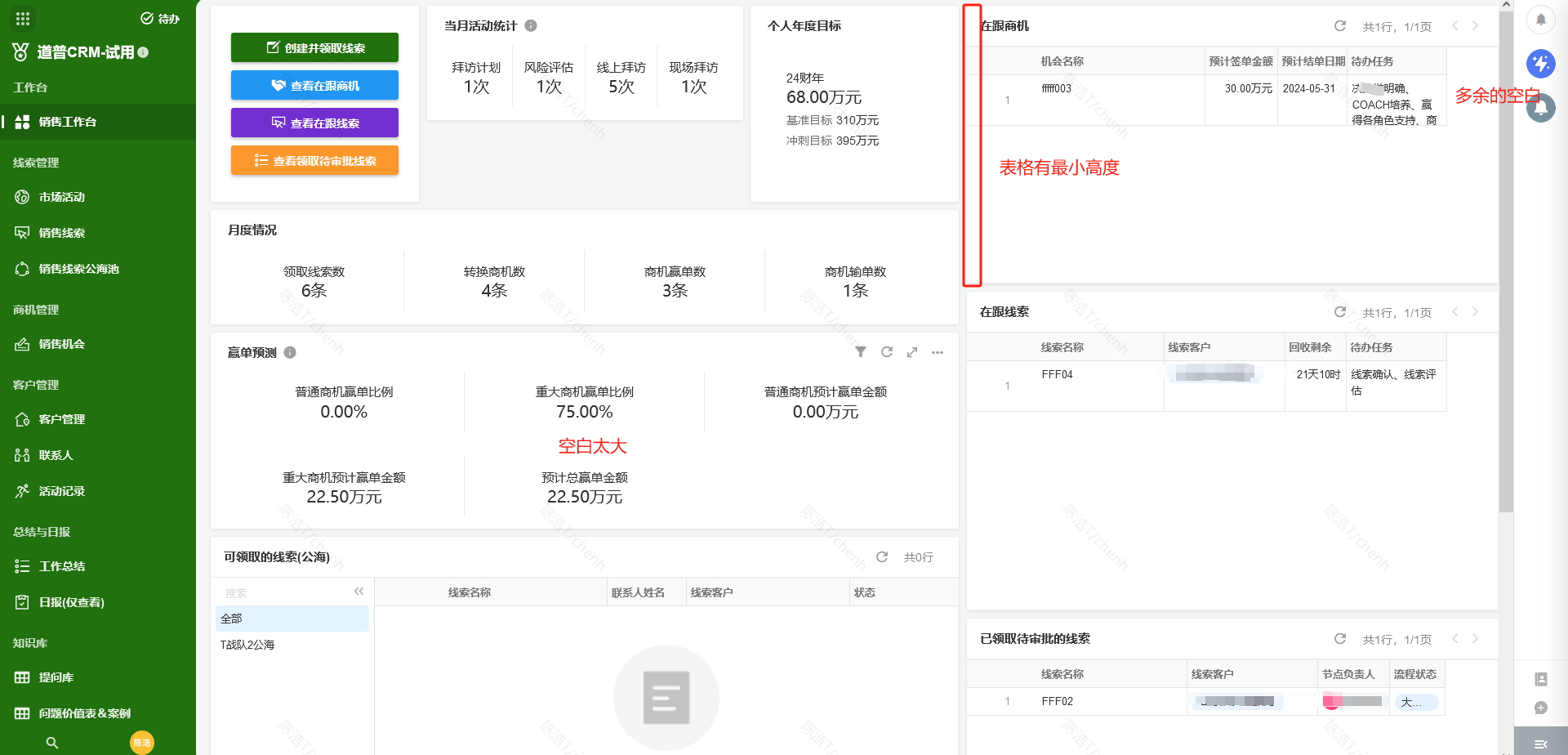Select T战队2公海 in the filter list
The height and width of the screenshot is (755, 1568).
[x=292, y=645]
